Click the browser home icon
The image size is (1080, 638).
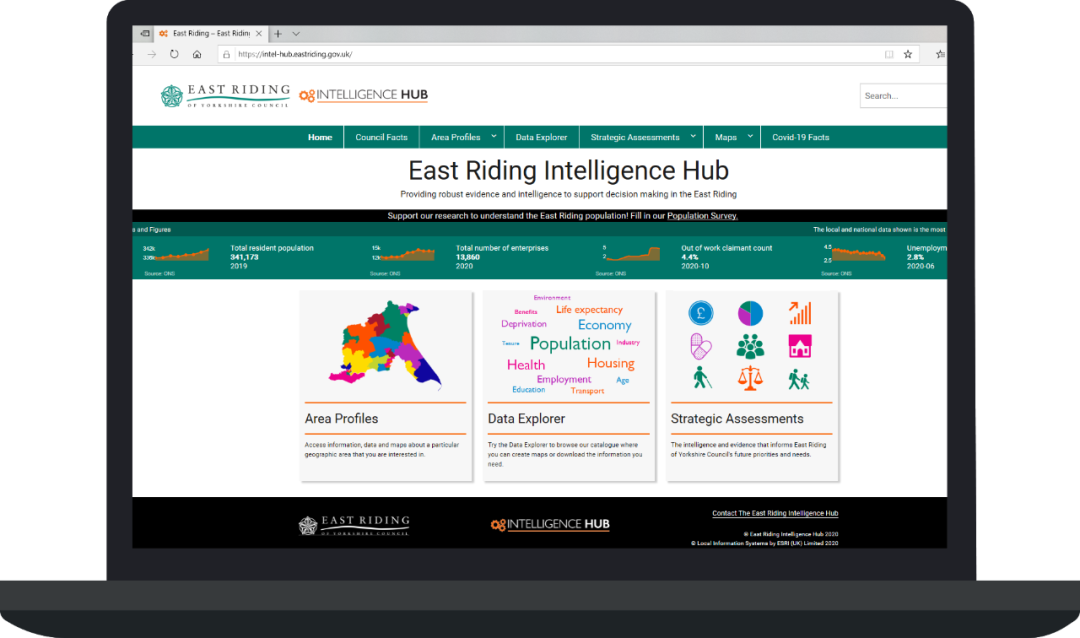pyautogui.click(x=197, y=54)
